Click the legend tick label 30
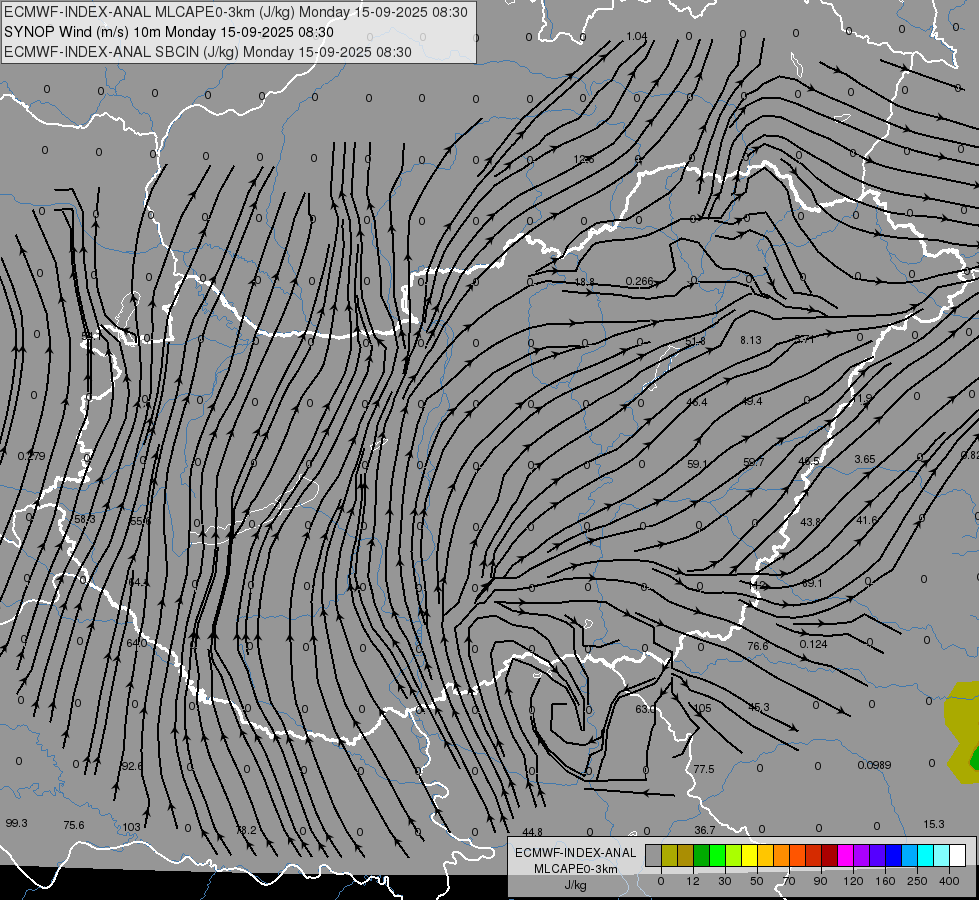 click(x=725, y=881)
